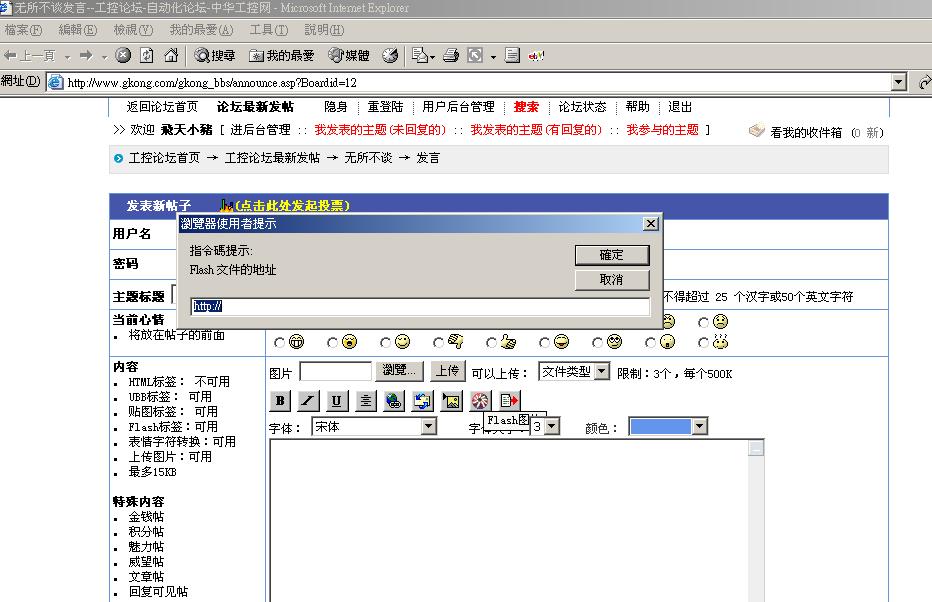Screen dimensions: 932x602
Task: Open the 我的最愛 menu in the menu bar
Action: coord(201,30)
